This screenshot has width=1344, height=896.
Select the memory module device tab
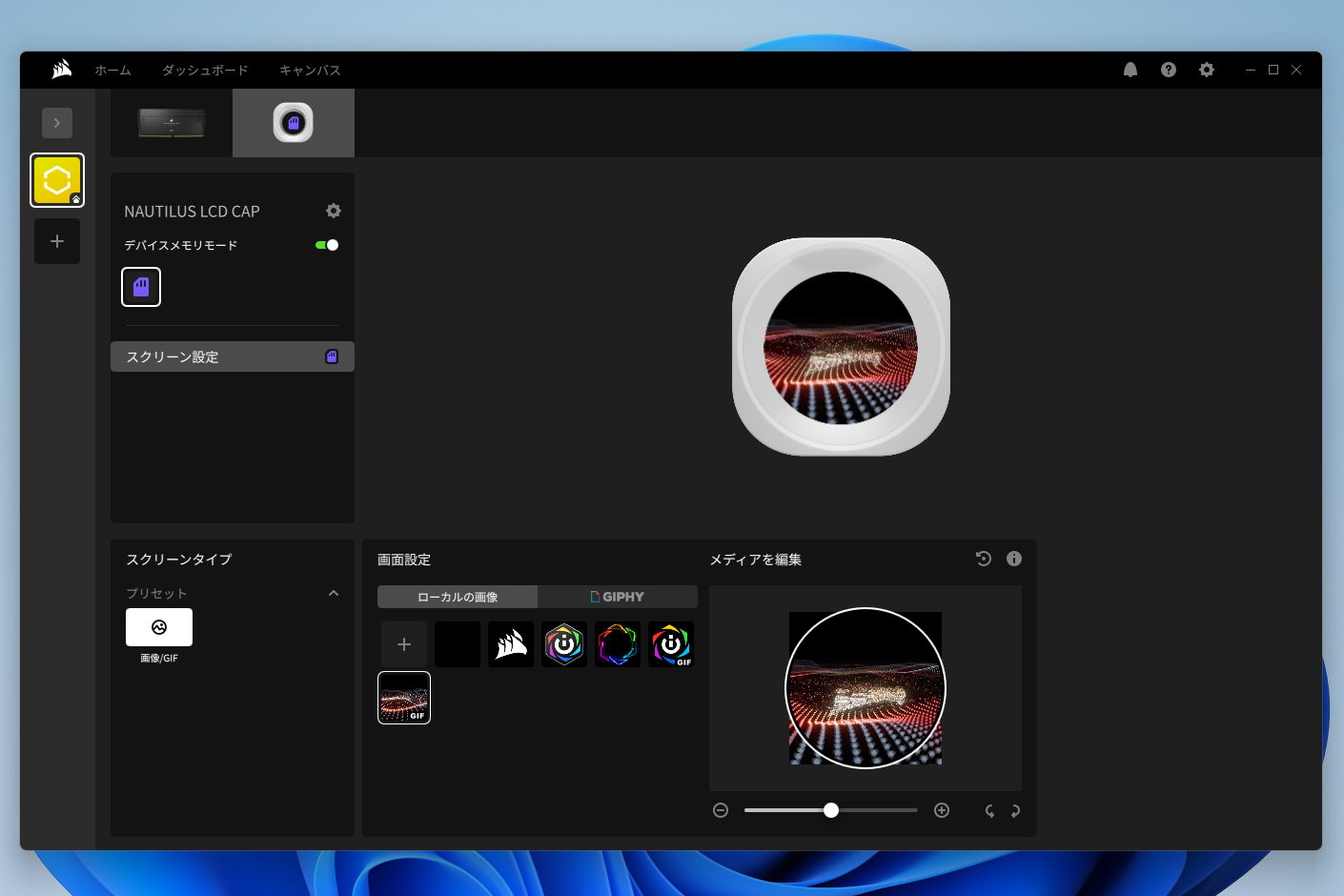pyautogui.click(x=172, y=123)
